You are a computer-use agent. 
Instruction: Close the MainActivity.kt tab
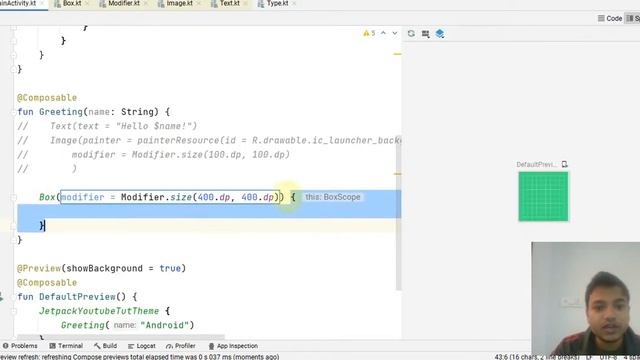(42, 4)
